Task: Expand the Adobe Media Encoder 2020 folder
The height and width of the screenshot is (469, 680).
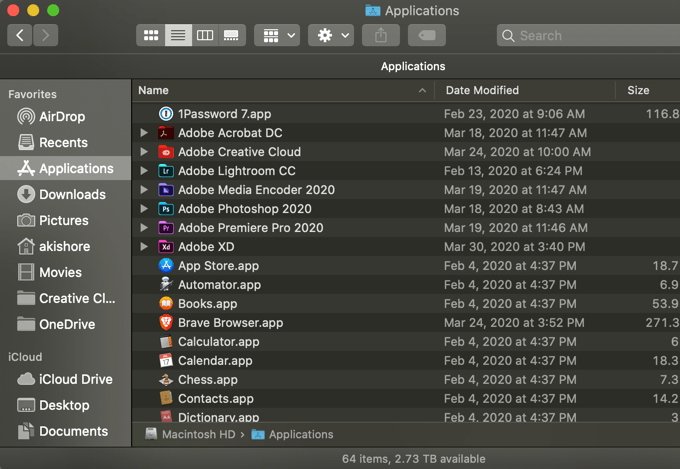Action: (144, 190)
